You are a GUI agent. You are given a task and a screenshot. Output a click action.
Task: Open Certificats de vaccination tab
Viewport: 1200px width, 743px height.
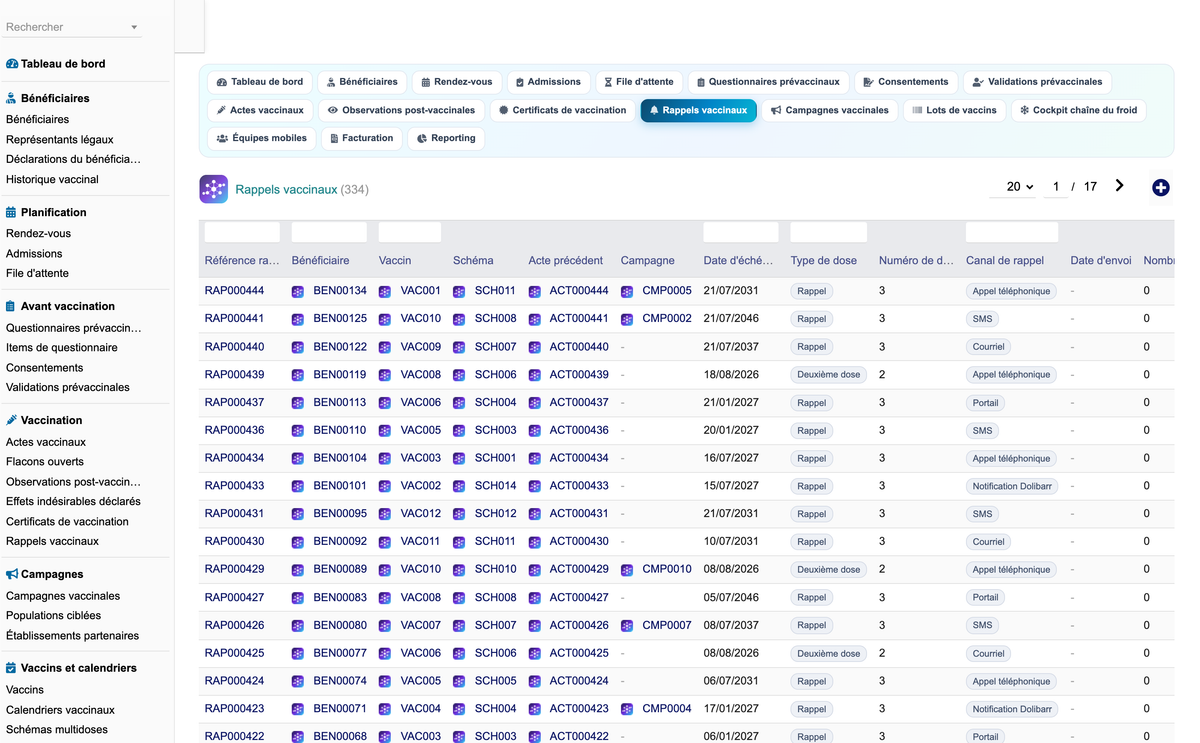click(563, 110)
